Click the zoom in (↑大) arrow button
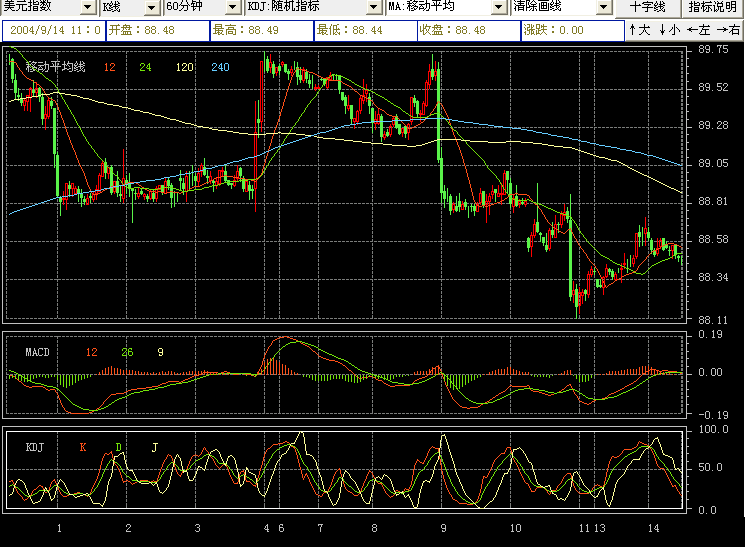The height and width of the screenshot is (548, 748). click(x=640, y=30)
